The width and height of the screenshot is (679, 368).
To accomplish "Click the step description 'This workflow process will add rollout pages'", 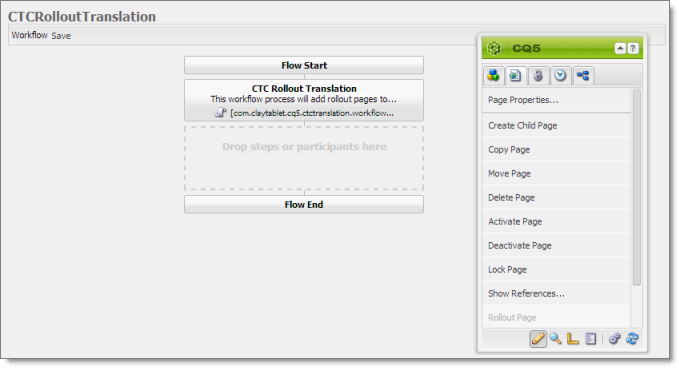I will click(x=303, y=99).
